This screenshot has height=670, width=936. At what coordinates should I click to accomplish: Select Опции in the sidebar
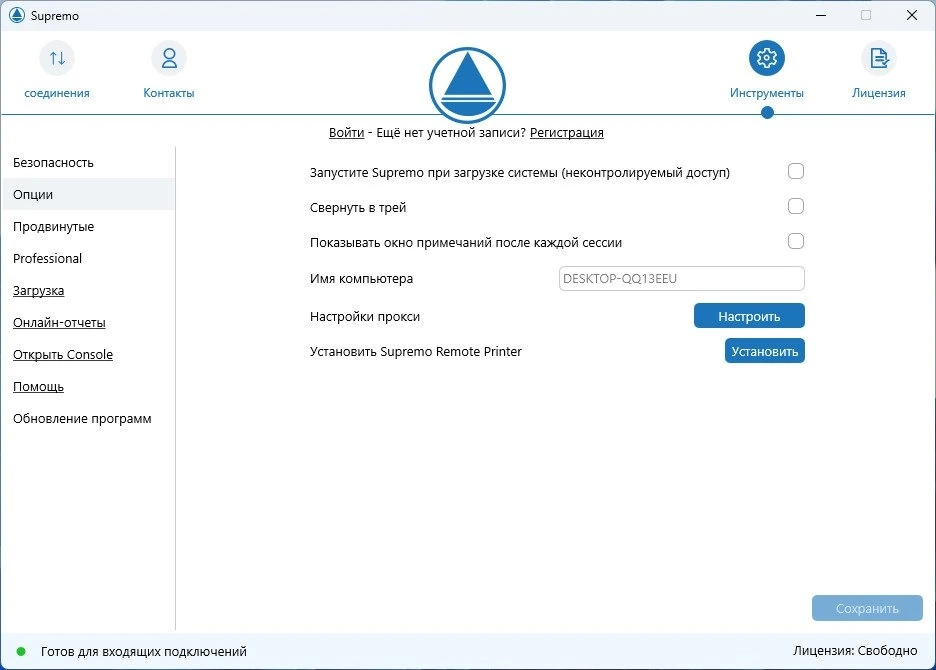tap(88, 194)
